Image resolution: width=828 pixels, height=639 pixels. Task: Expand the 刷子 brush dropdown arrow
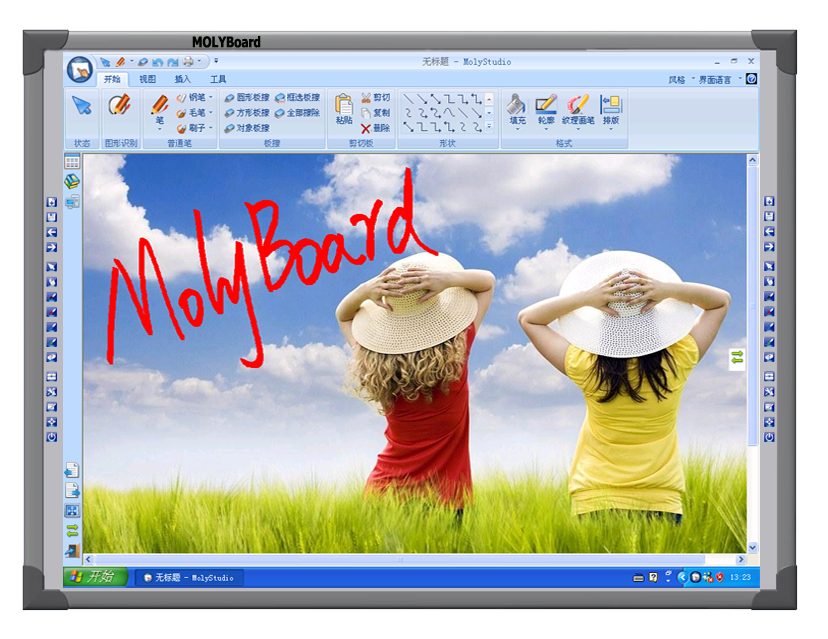[x=211, y=128]
